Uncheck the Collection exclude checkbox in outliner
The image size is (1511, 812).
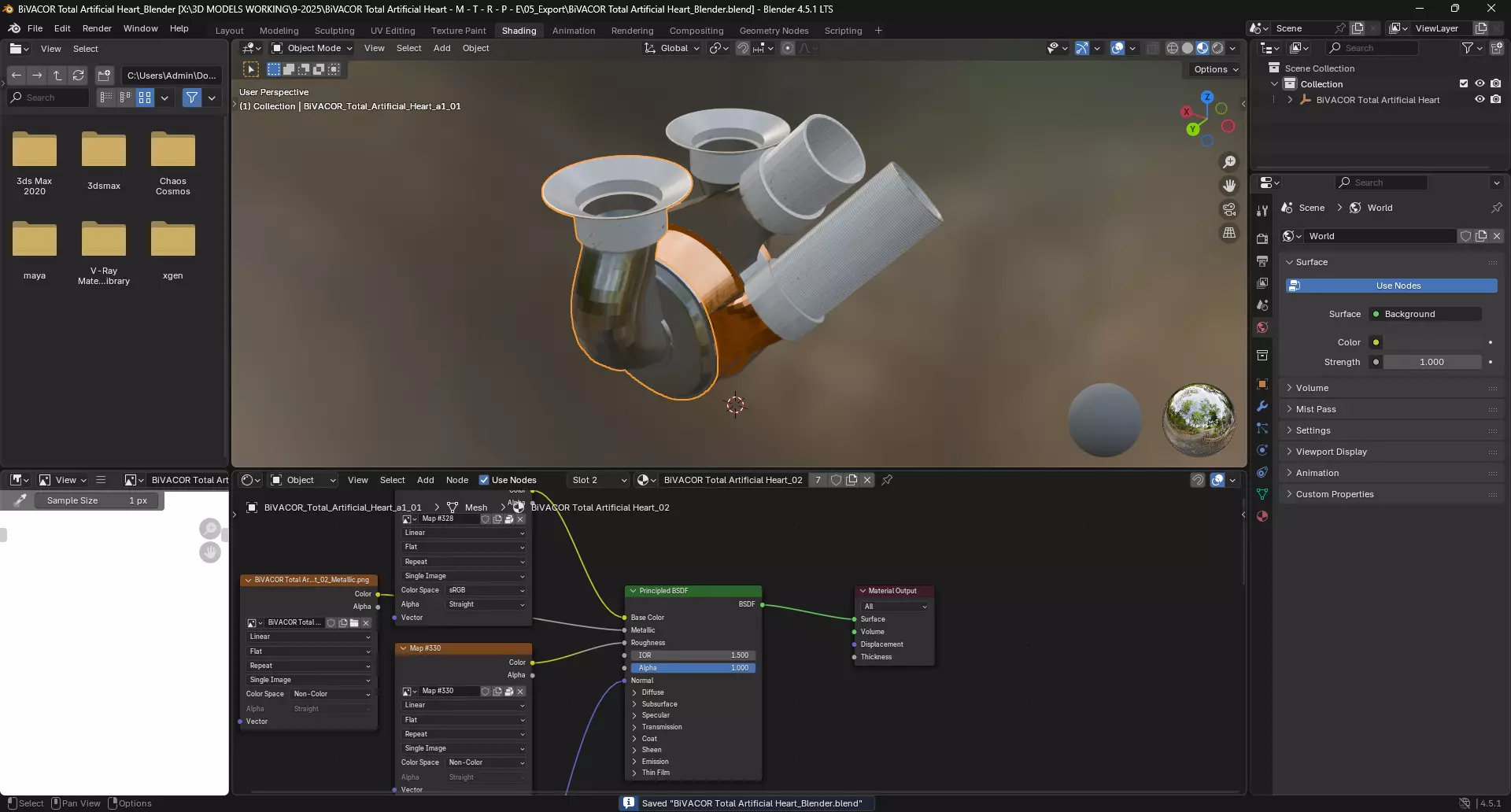point(1464,83)
